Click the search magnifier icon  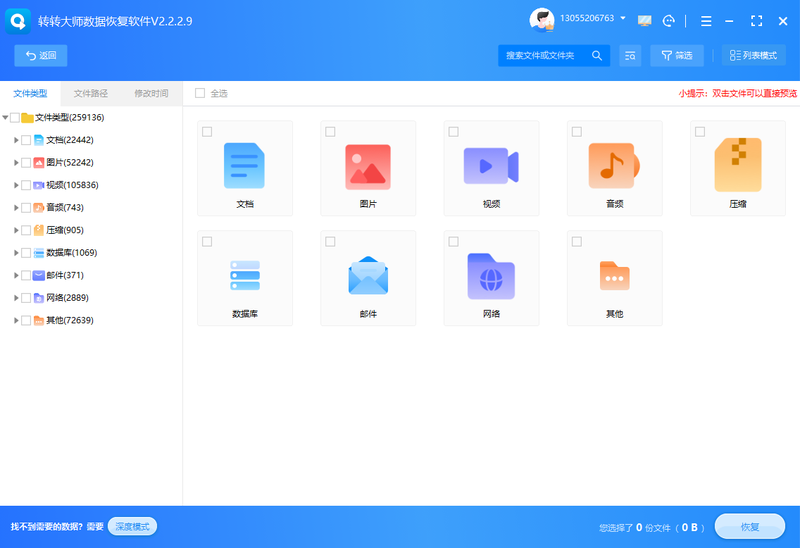point(596,56)
